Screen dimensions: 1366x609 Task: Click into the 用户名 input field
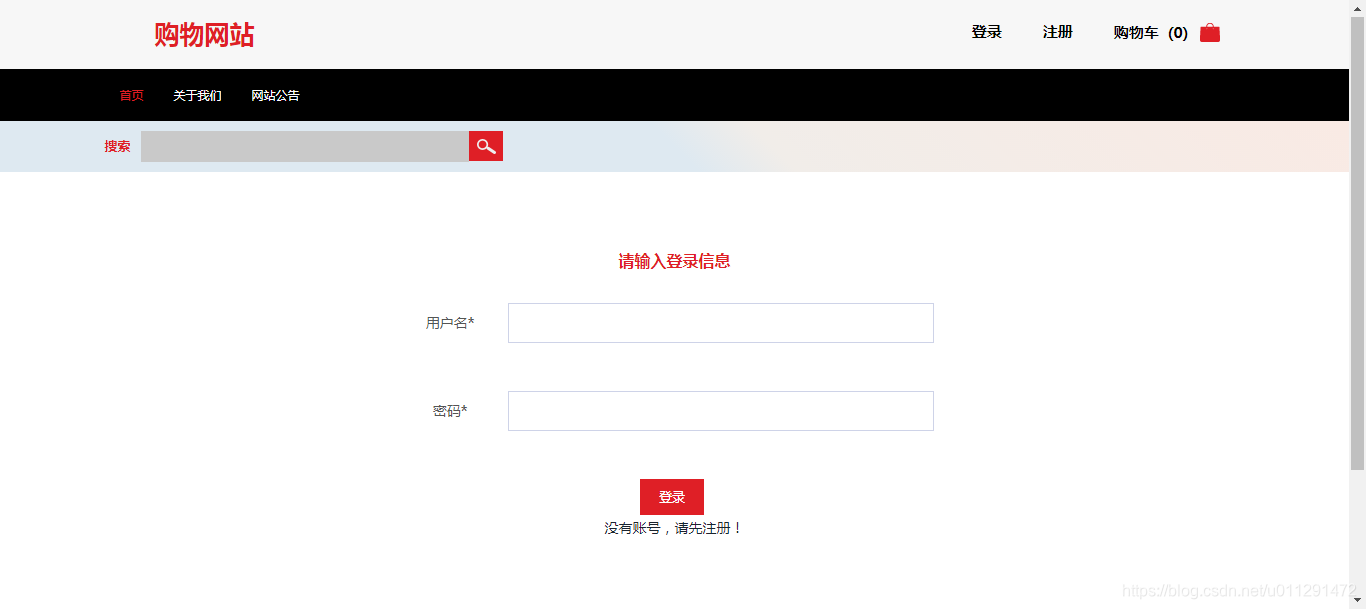(x=721, y=323)
